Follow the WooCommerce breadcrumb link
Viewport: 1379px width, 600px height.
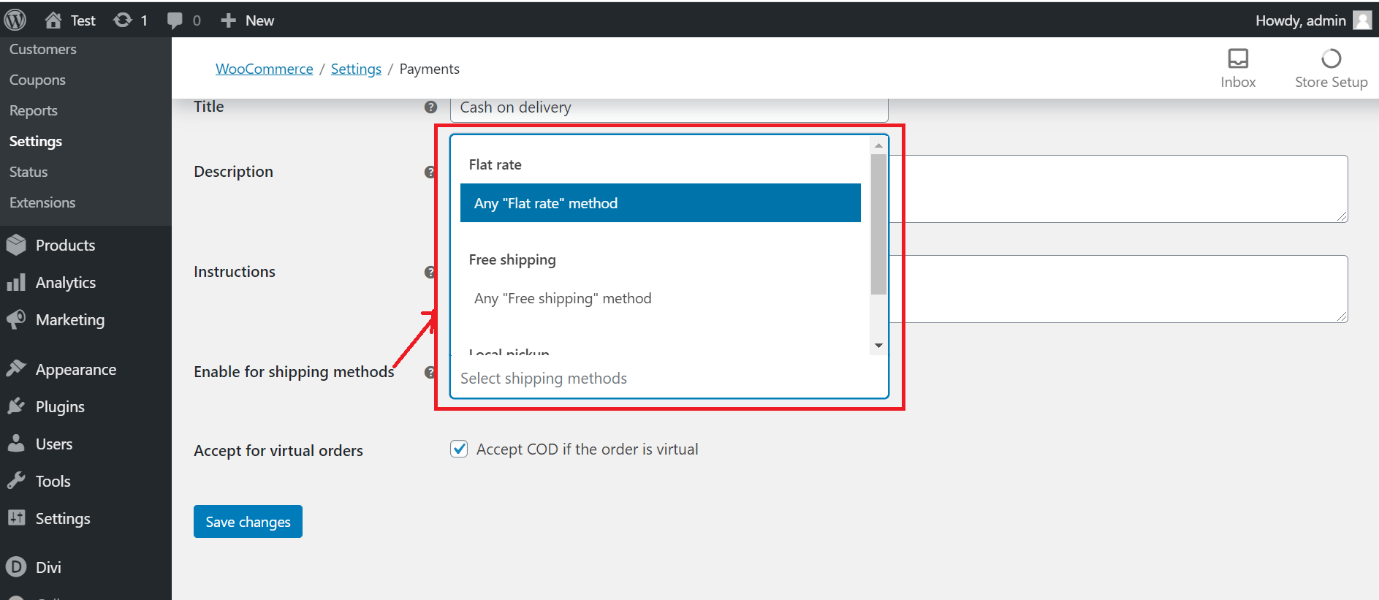(264, 69)
